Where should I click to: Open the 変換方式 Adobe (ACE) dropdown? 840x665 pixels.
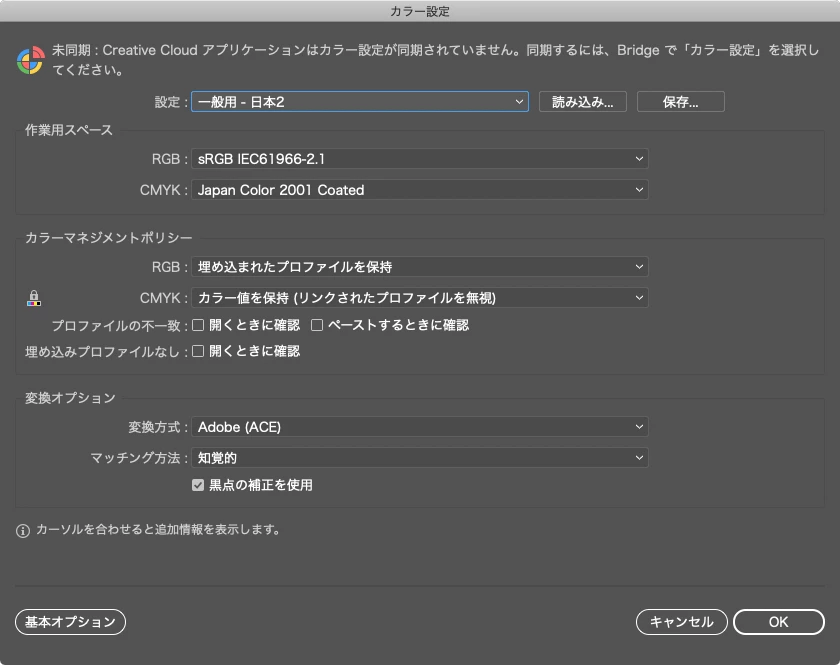click(x=419, y=427)
